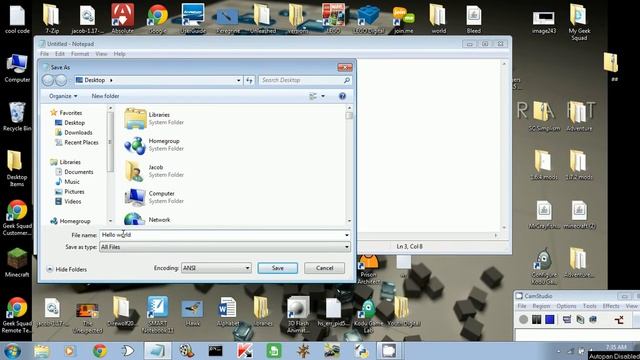The image size is (640, 360).
Task: Open the Notepad Format menu
Action: [80, 54]
